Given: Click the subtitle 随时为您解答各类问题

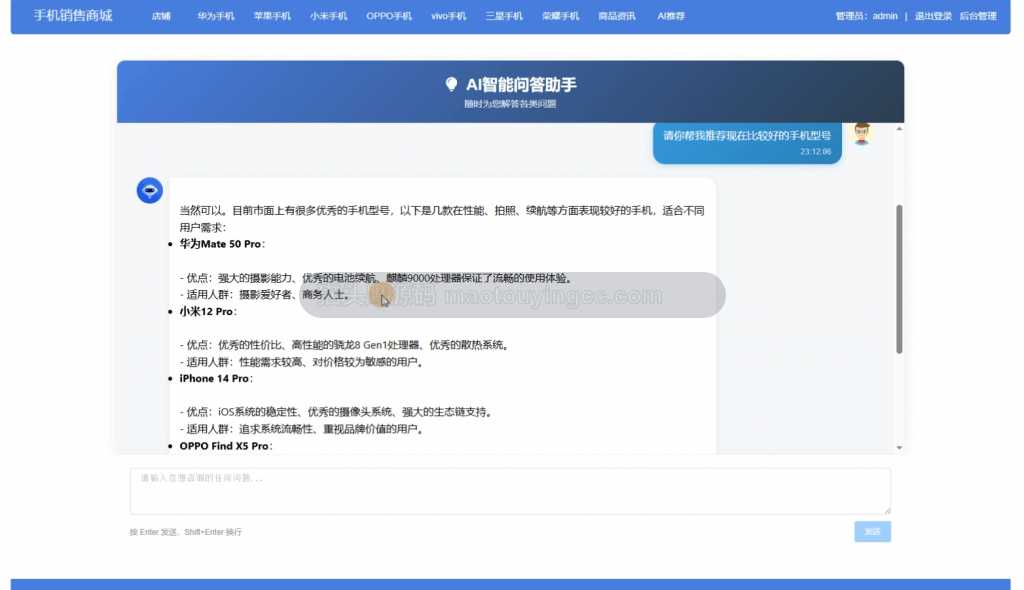Looking at the screenshot, I should point(510,104).
